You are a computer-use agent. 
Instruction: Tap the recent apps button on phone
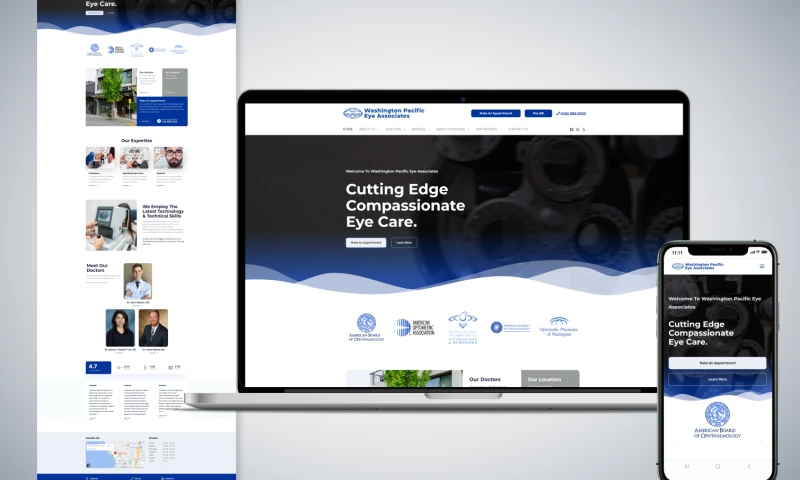click(x=687, y=466)
